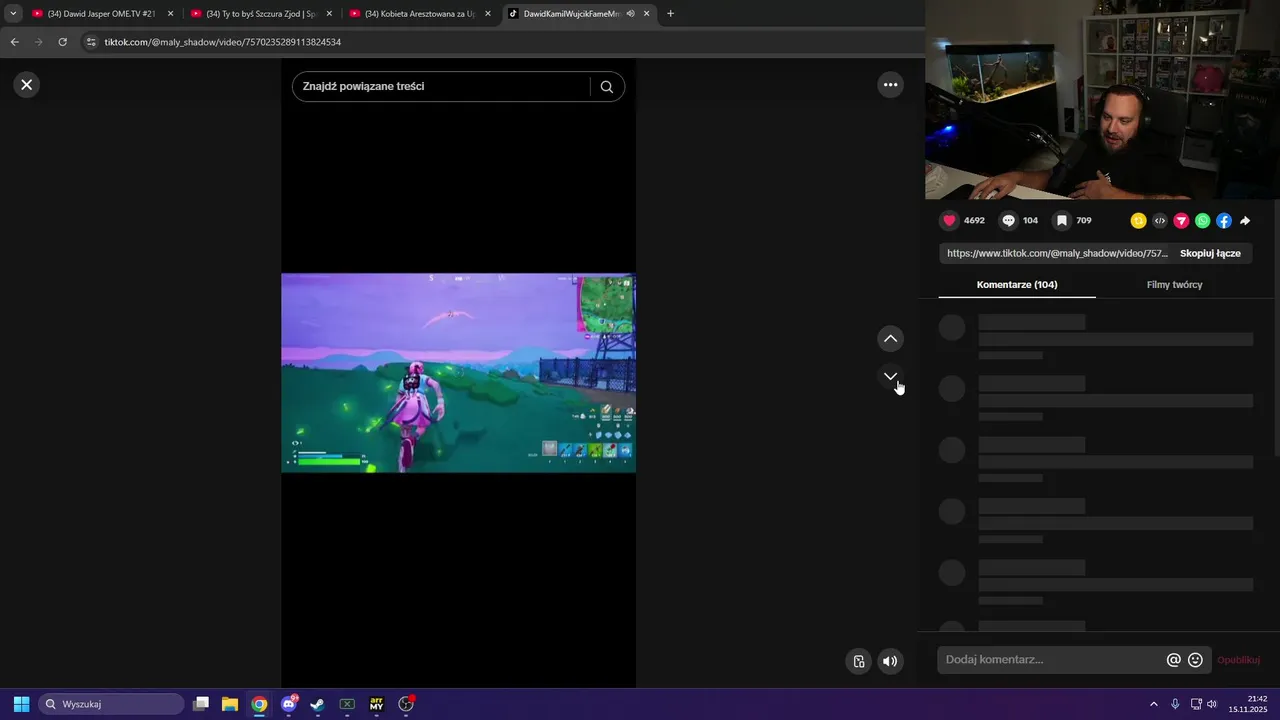Open the Windows Start menu
The image size is (1280, 720).
pyautogui.click(x=21, y=704)
